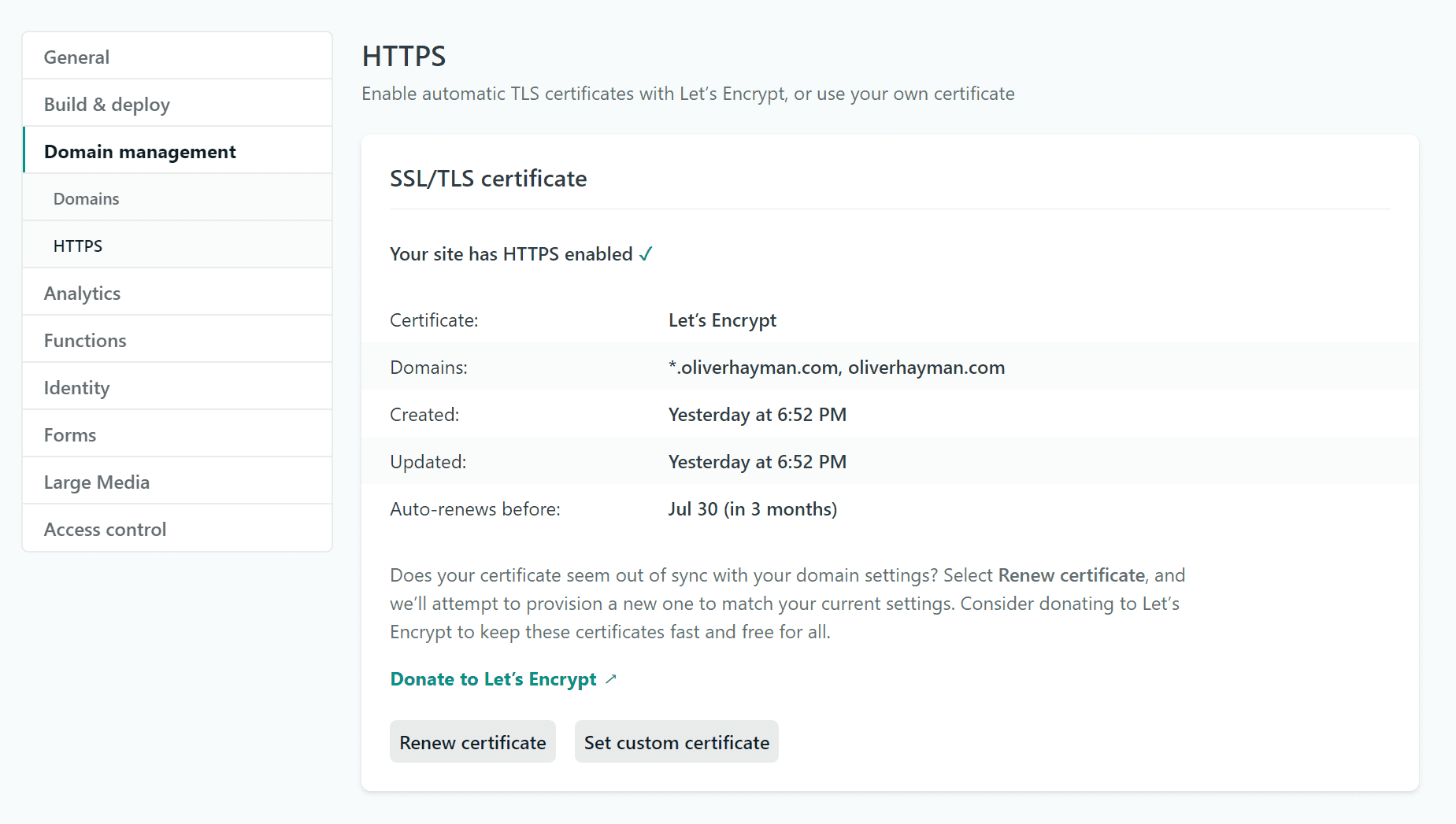Select the HTTPS subsection in sidebar
This screenshot has height=824, width=1456.
click(x=177, y=246)
